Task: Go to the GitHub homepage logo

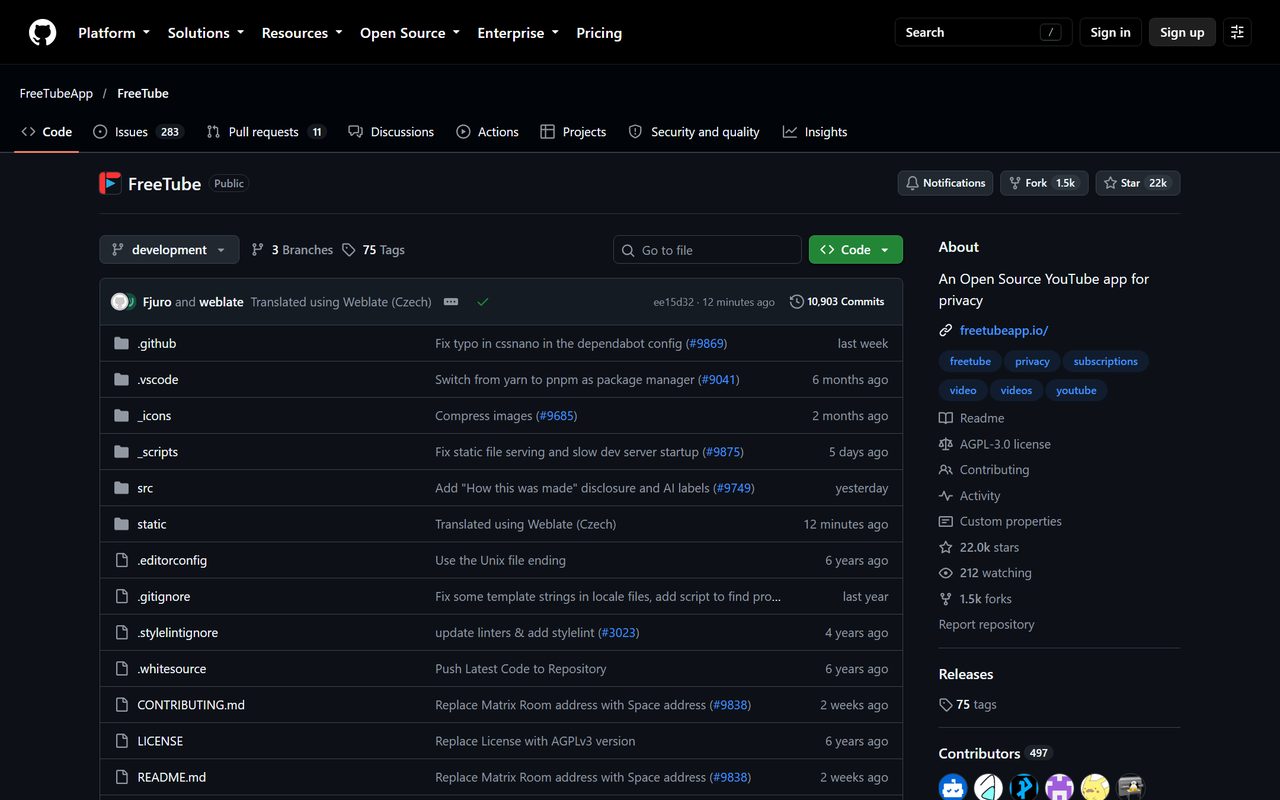Action: click(x=42, y=33)
